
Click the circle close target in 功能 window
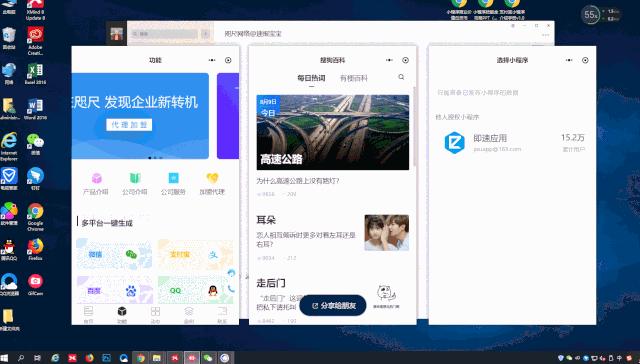tap(228, 60)
